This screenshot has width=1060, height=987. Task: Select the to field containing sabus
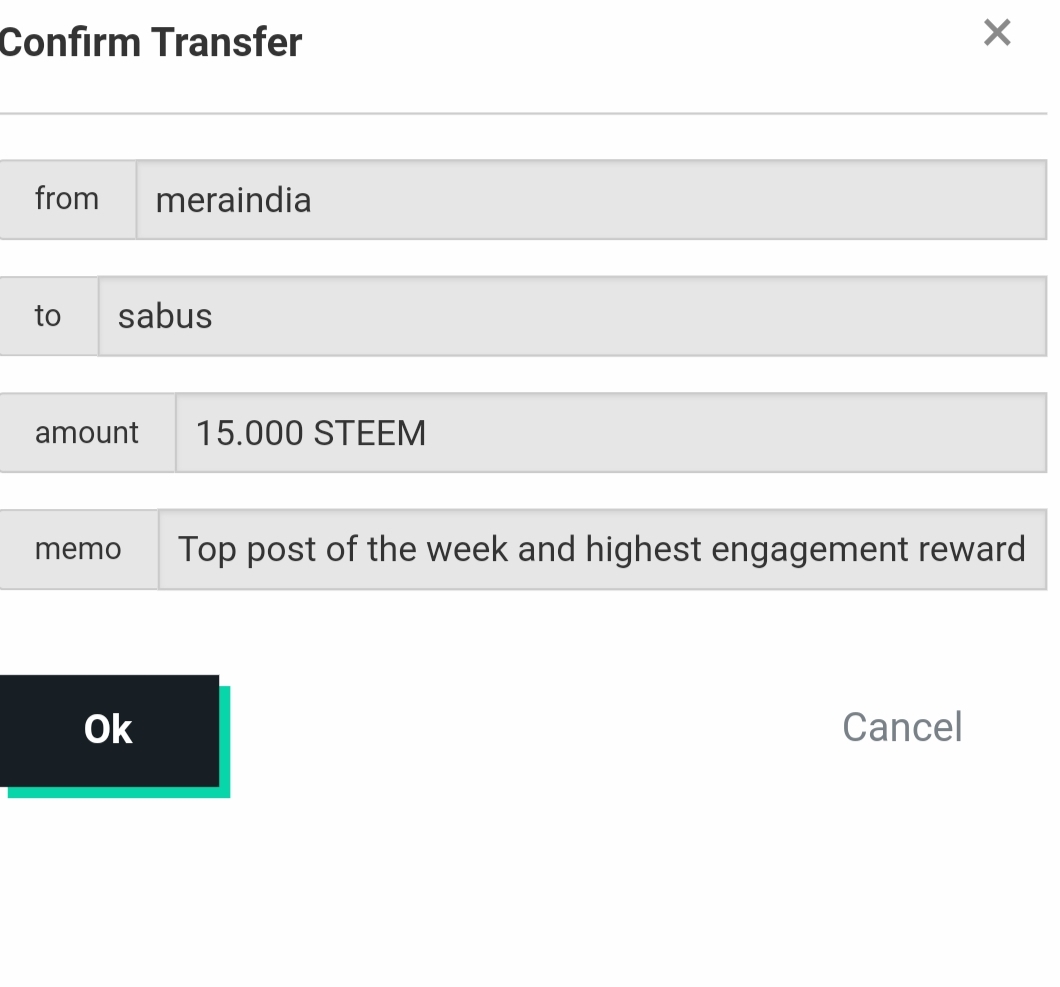(573, 316)
